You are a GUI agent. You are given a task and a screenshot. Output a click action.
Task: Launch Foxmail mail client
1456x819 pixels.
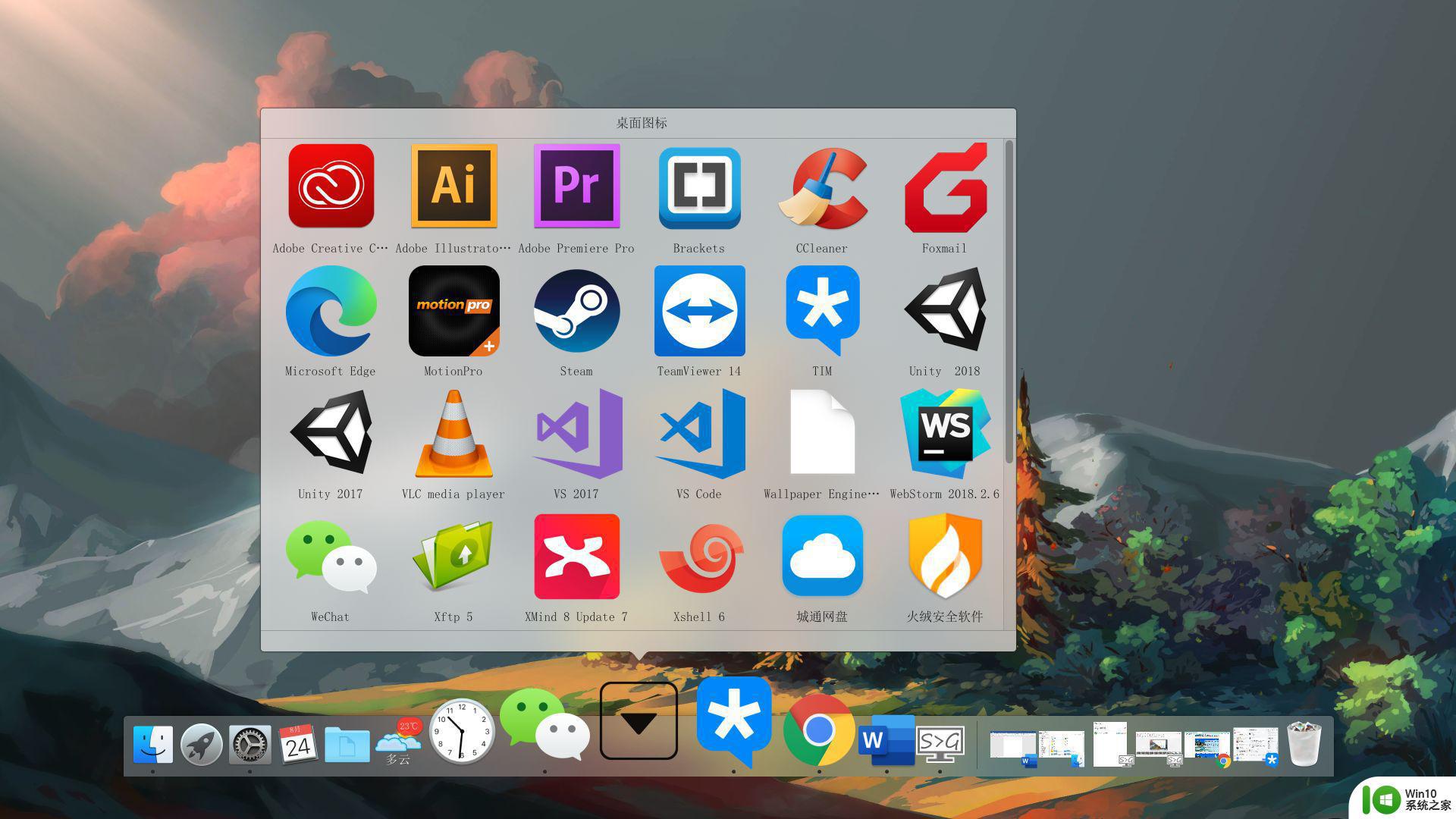(x=945, y=188)
